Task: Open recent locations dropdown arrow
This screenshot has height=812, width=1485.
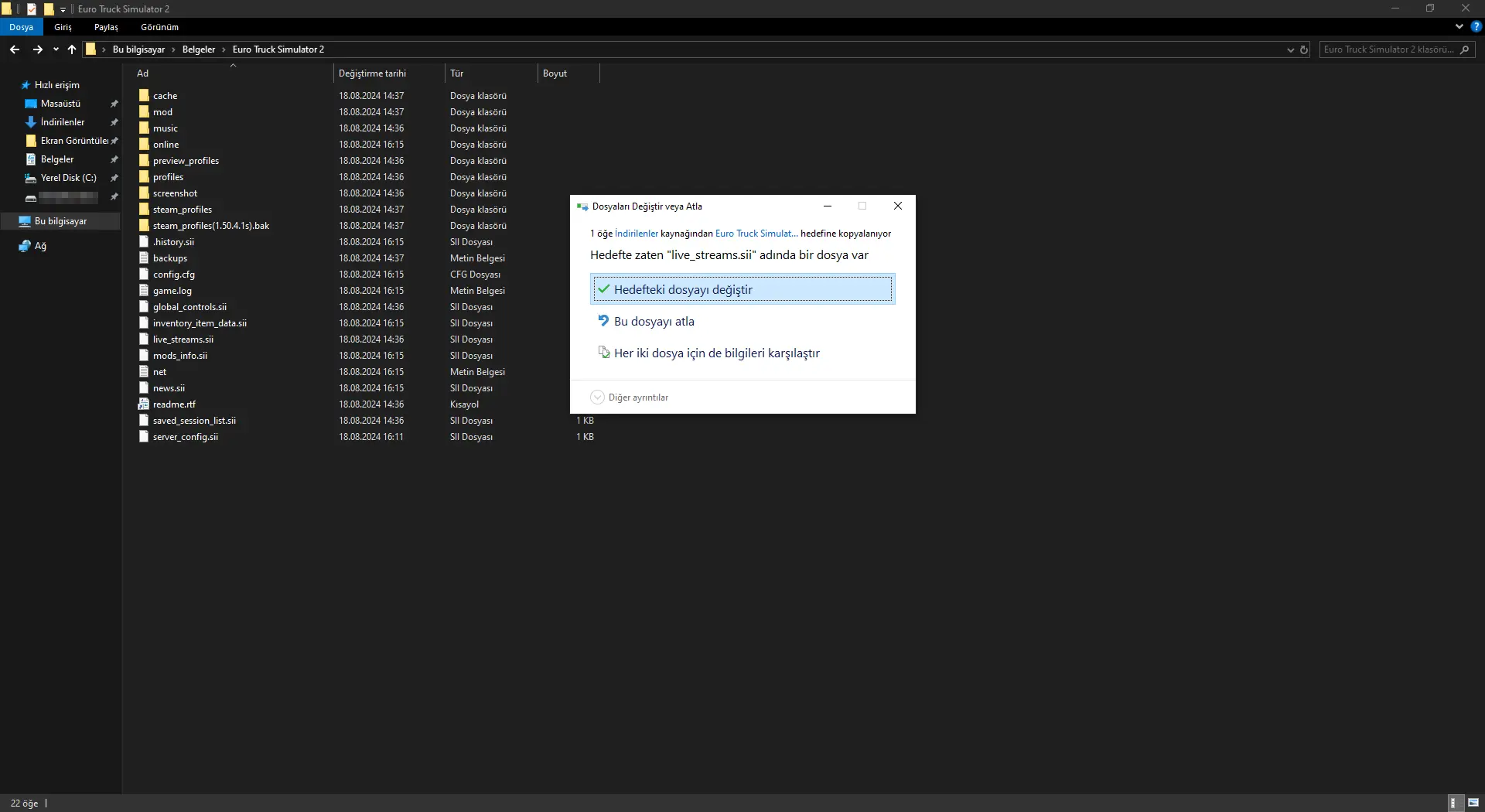Action: pos(56,49)
